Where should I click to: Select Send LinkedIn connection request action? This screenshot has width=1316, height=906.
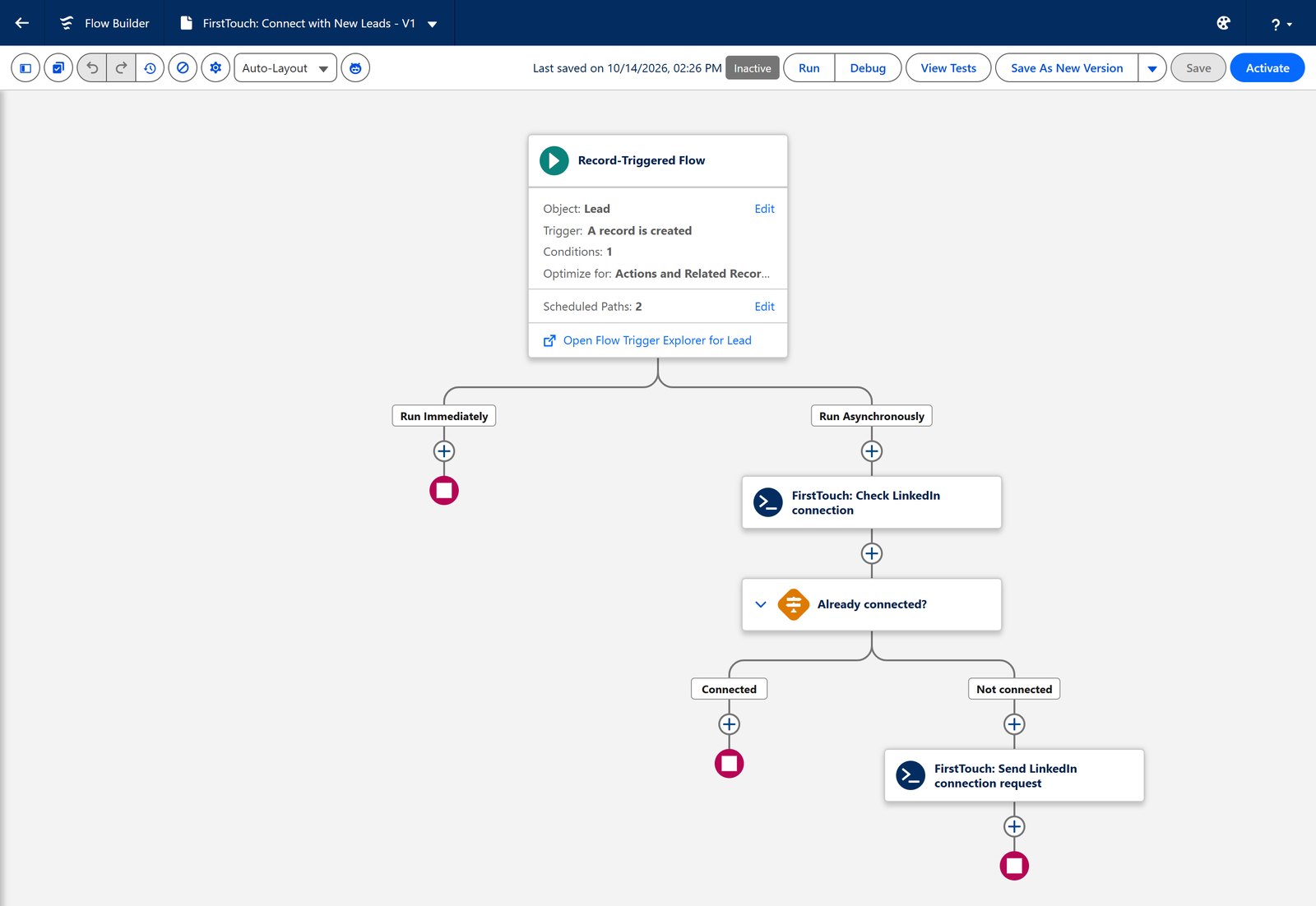click(x=1014, y=775)
